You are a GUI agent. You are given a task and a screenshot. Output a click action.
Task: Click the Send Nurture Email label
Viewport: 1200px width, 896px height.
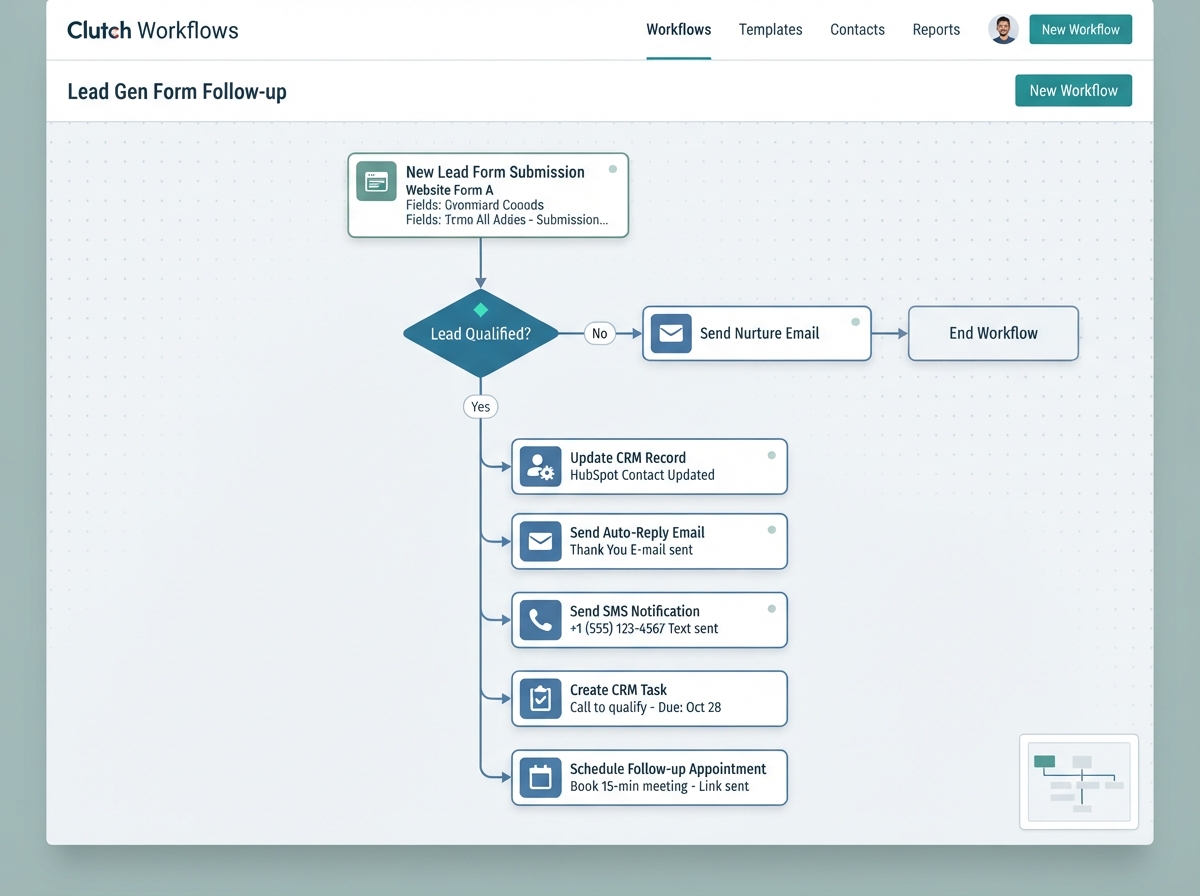pos(759,333)
